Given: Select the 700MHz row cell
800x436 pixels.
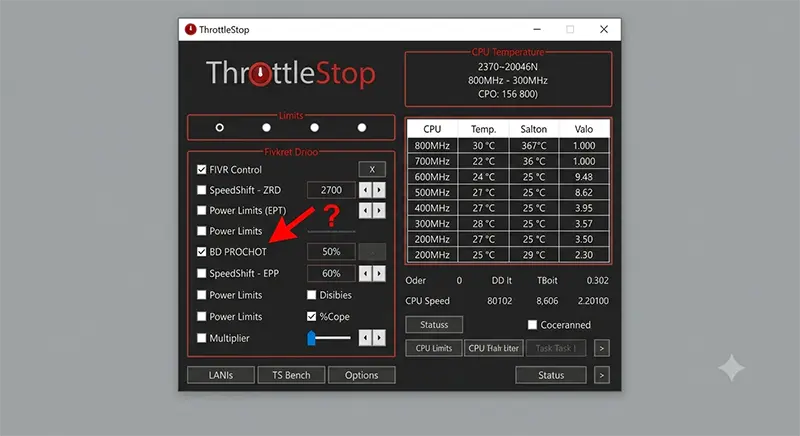Looking at the screenshot, I should pyautogui.click(x=432, y=161).
